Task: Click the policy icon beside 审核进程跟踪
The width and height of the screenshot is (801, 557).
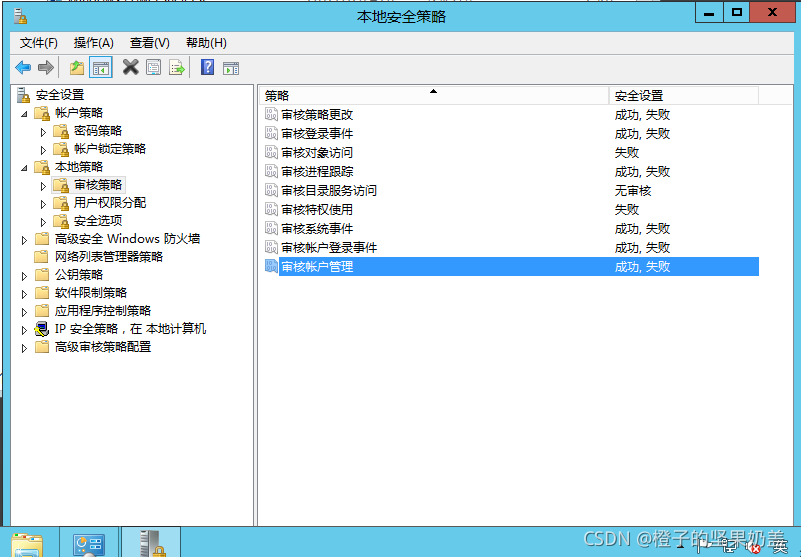Action: (271, 171)
